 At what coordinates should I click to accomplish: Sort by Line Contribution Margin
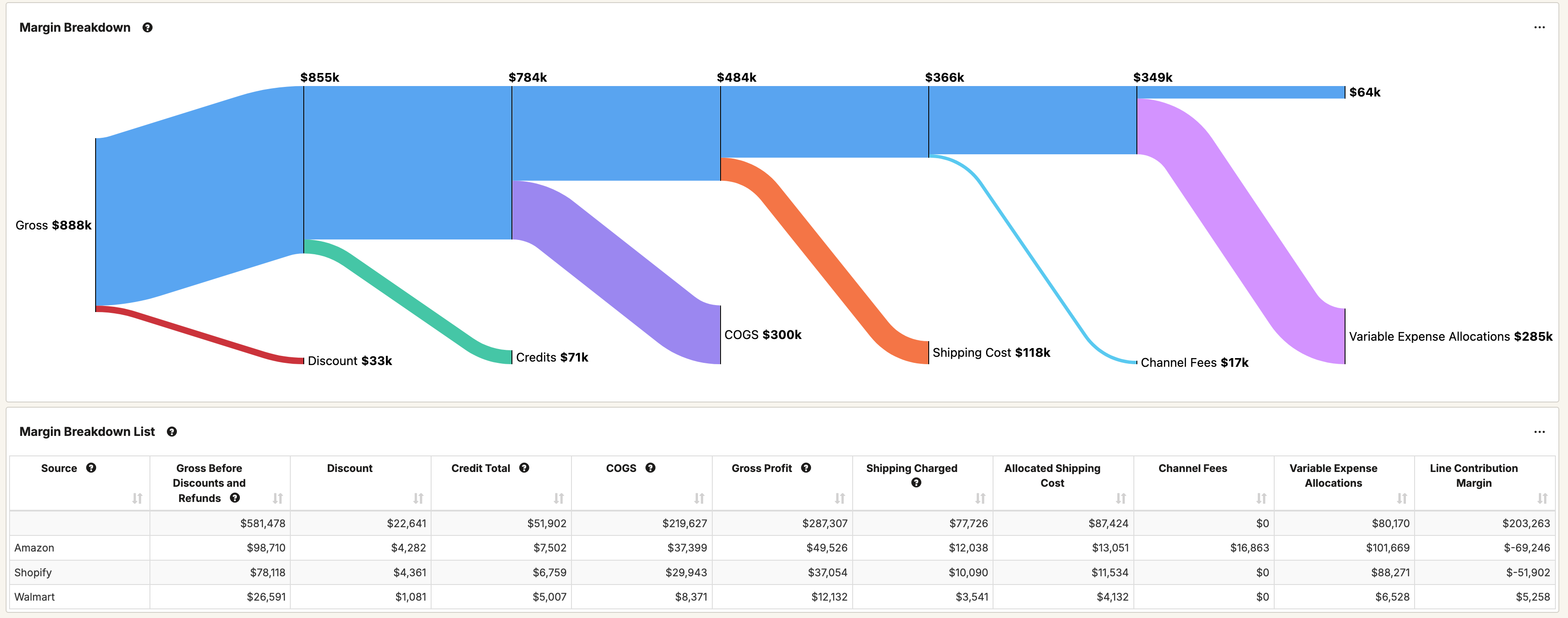[x=1542, y=498]
